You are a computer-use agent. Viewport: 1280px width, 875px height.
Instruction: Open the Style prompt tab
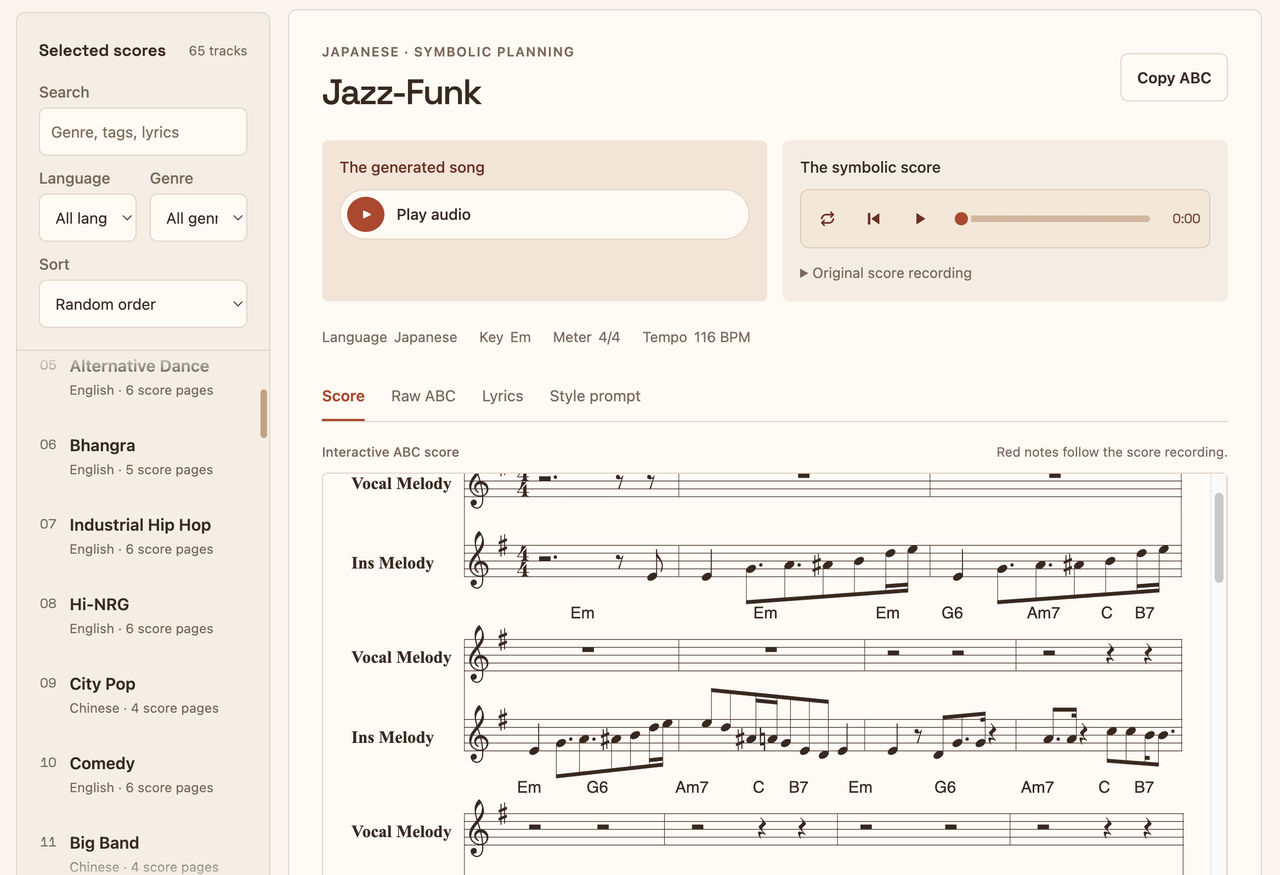point(595,396)
